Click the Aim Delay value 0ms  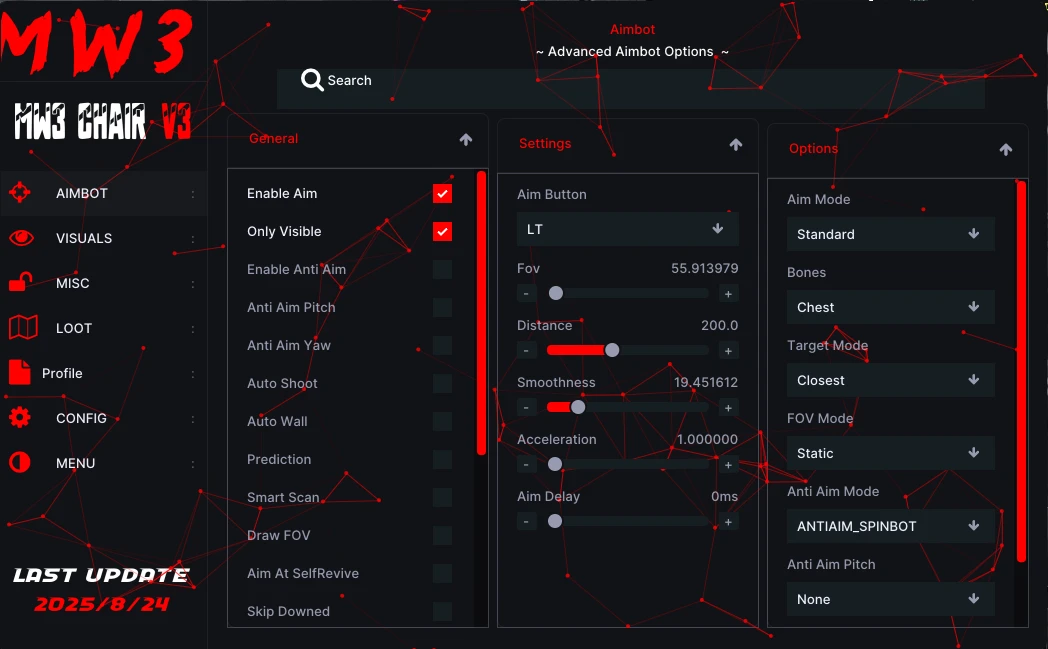pyautogui.click(x=725, y=497)
